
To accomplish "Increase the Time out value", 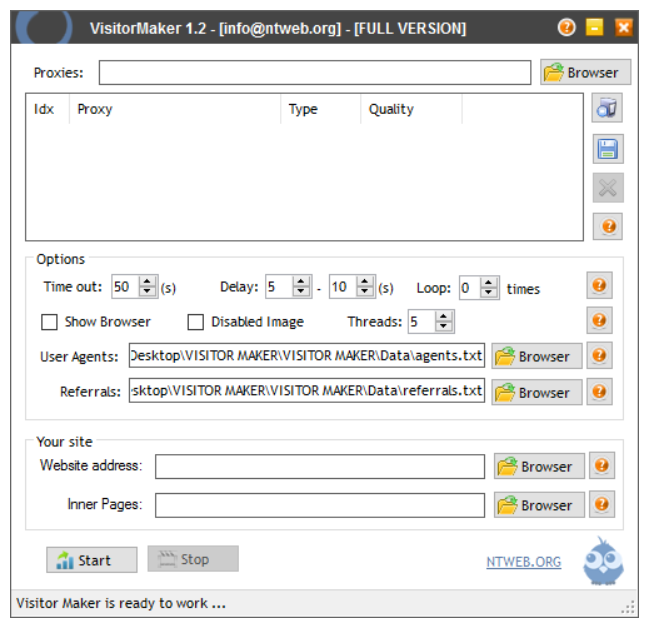I will pyautogui.click(x=147, y=281).
